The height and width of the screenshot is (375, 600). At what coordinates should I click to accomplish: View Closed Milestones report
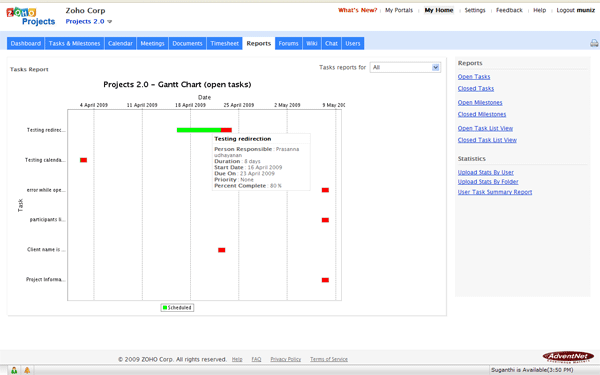pyautogui.click(x=482, y=114)
